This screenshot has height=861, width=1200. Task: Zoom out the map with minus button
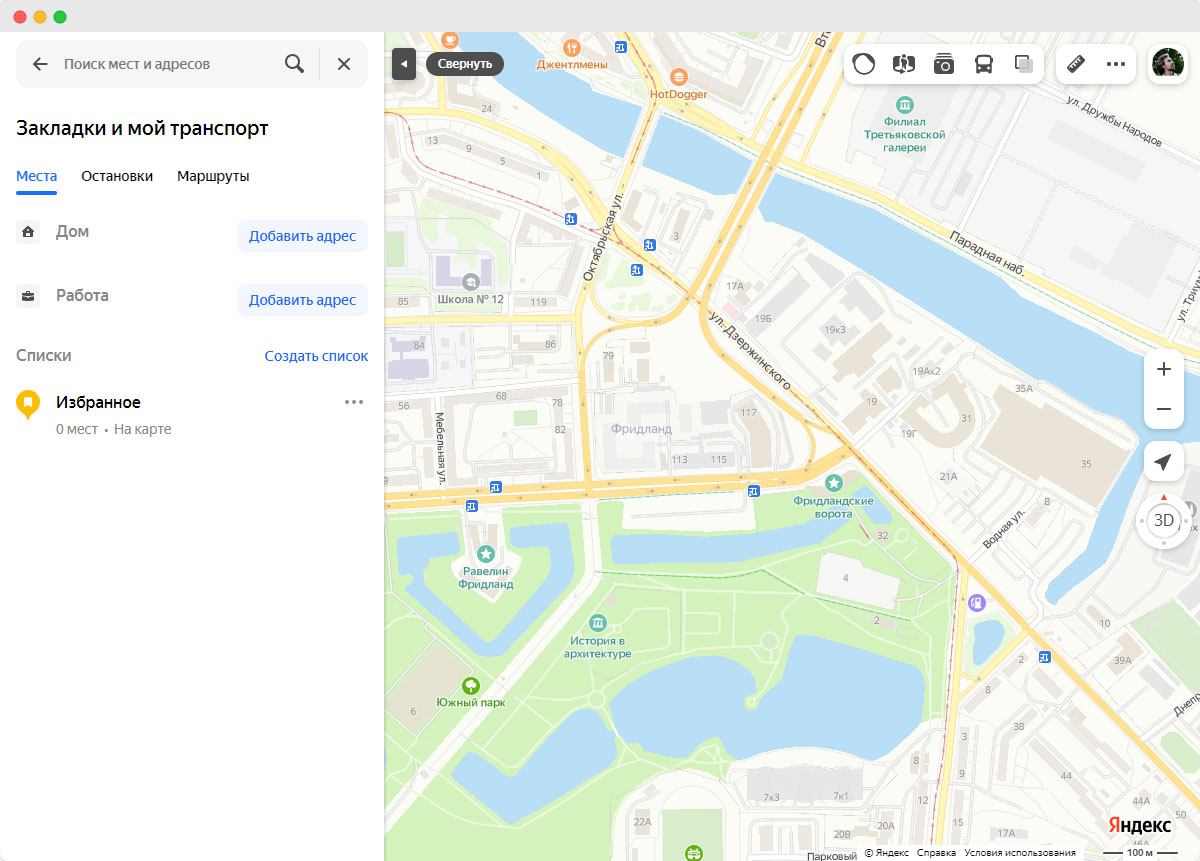(x=1163, y=409)
